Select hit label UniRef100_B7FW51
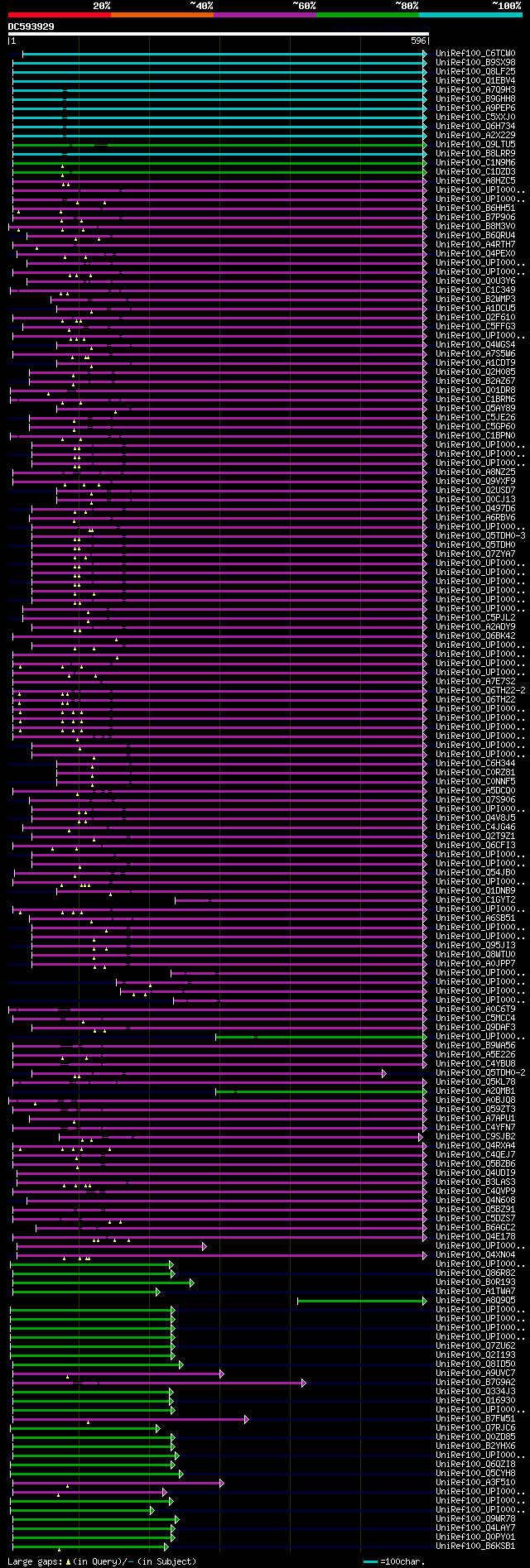The height and width of the screenshot is (1568, 530). click(475, 1419)
